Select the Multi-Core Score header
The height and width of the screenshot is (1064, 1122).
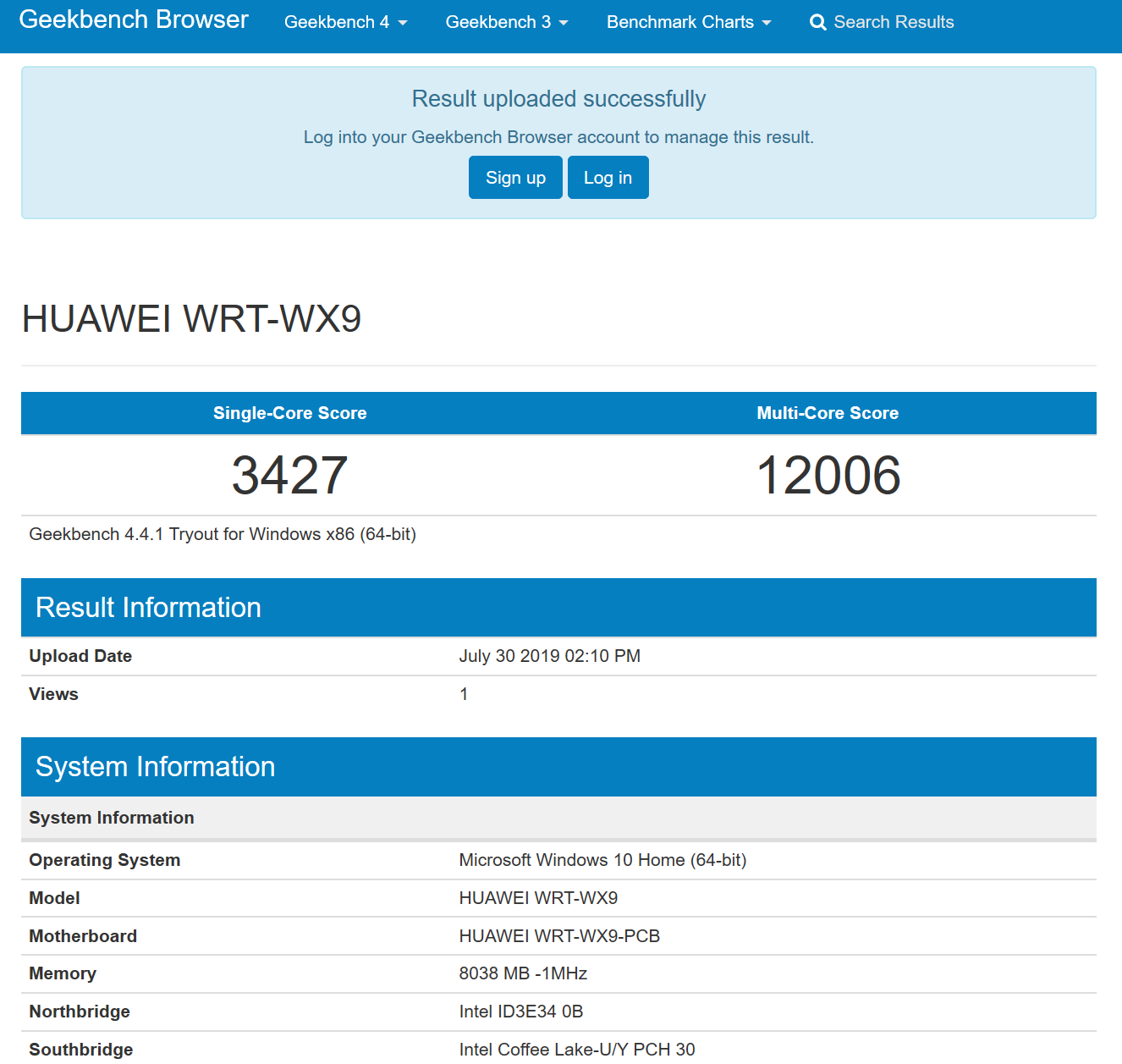828,413
